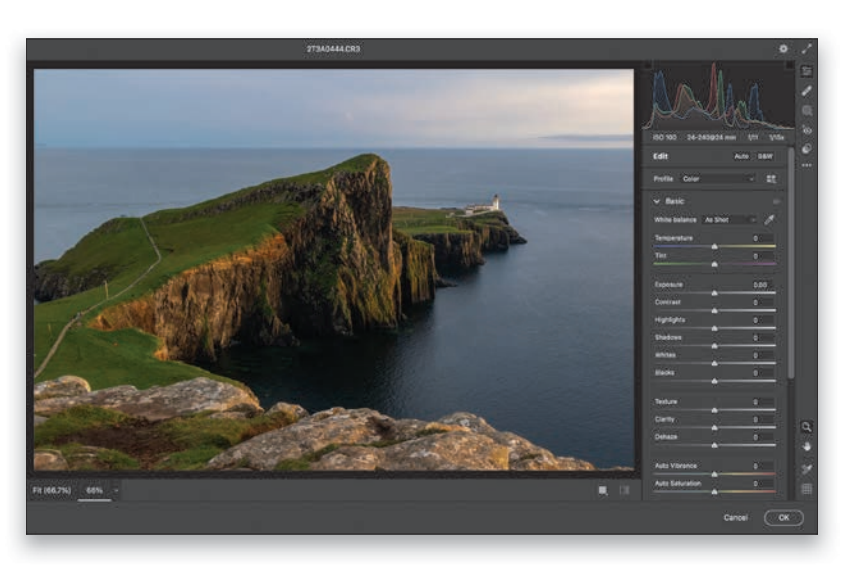Toggle the grid overlay icon
846x570 pixels.
[806, 489]
